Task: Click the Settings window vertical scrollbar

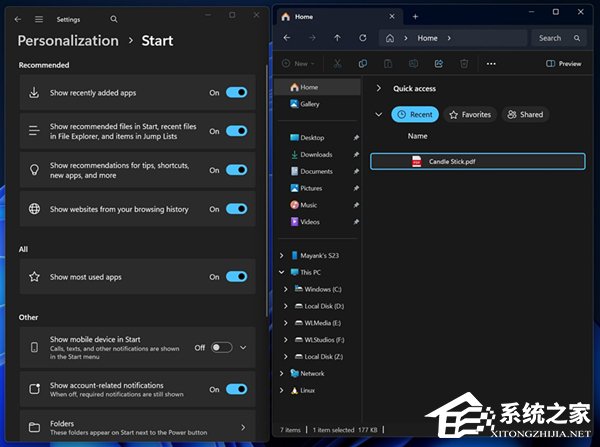Action: tap(267, 190)
